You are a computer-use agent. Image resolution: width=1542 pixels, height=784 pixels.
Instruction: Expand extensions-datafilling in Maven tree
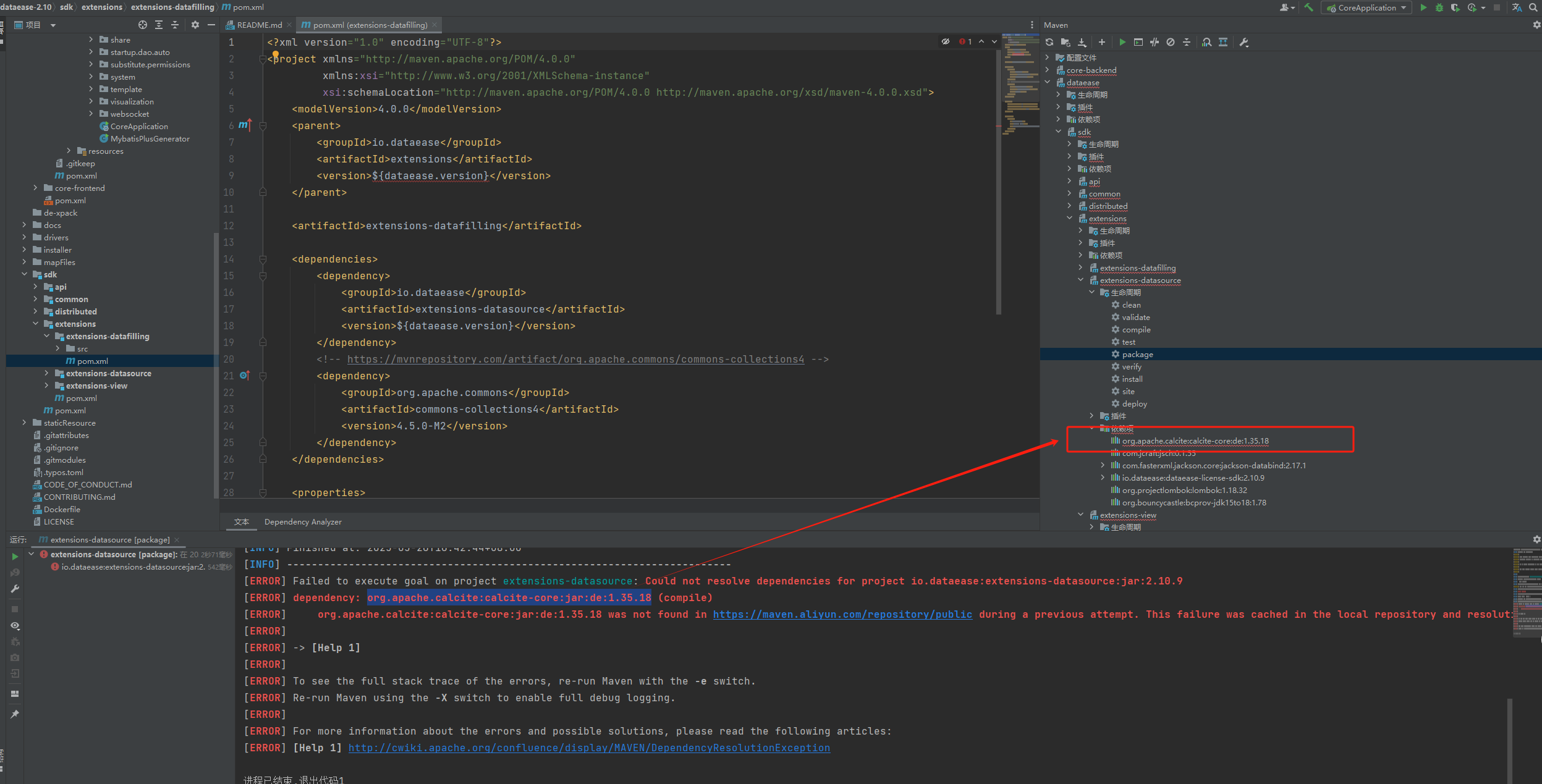(x=1081, y=268)
